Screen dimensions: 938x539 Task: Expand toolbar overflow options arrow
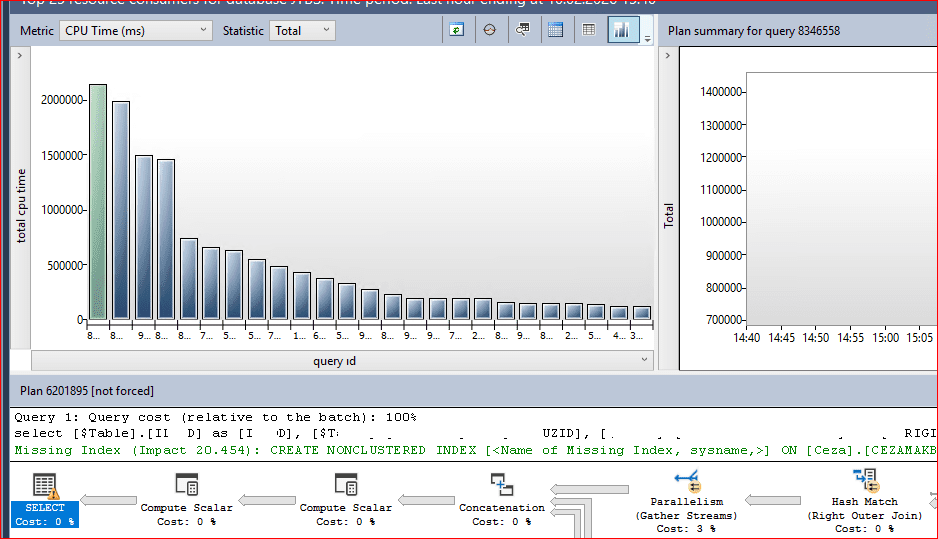pos(647,37)
